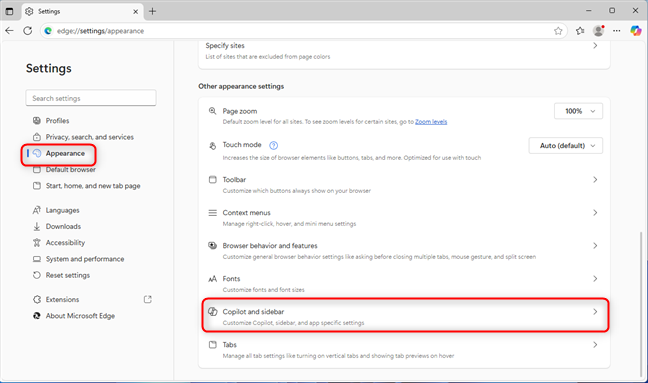Expand the Toolbar settings row
This screenshot has width=648, height=383.
coord(404,185)
